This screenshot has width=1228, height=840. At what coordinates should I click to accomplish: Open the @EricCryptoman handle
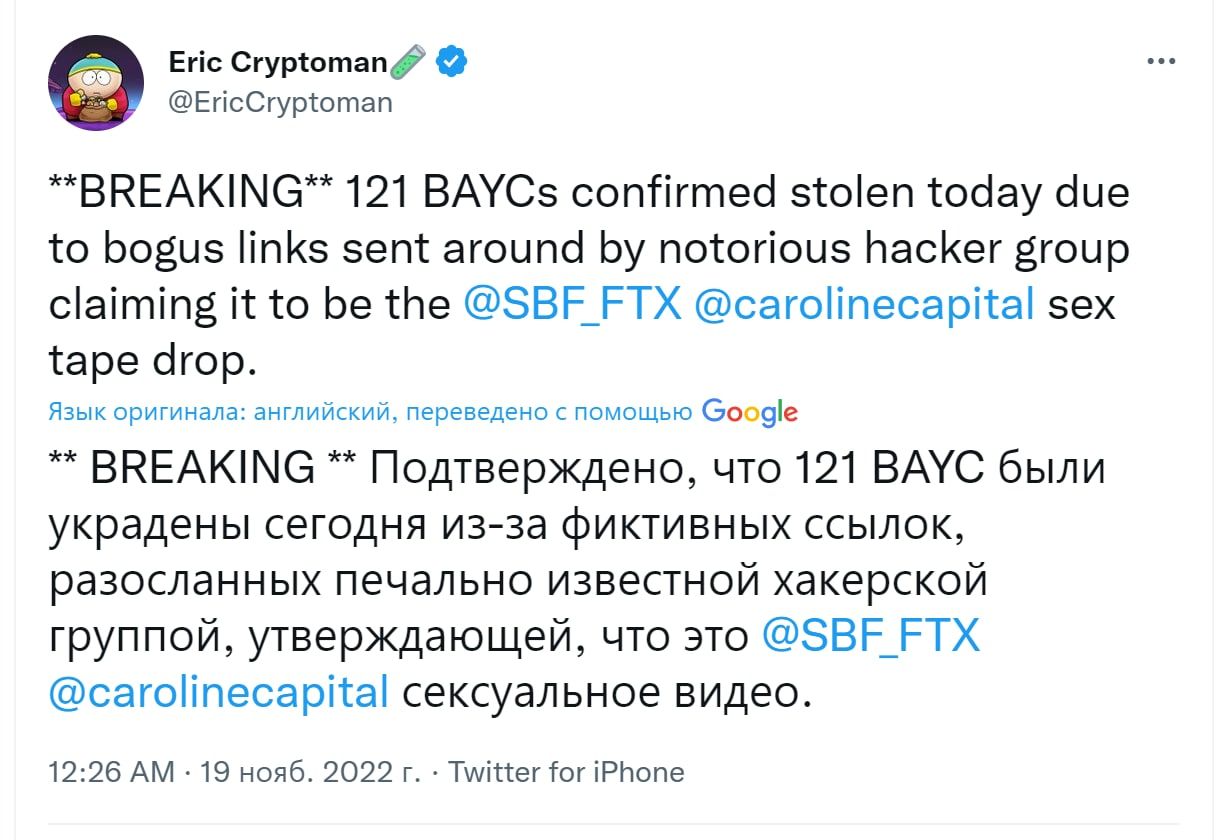point(280,102)
